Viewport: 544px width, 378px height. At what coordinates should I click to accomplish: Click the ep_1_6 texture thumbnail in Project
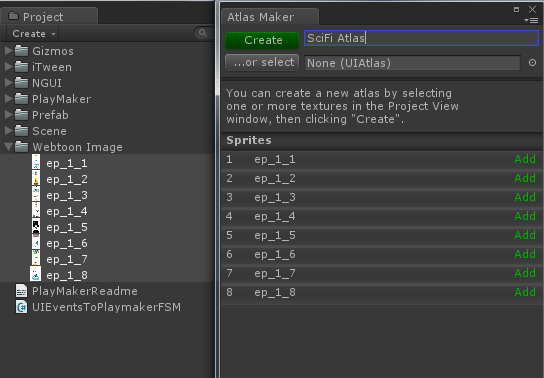tap(36, 242)
